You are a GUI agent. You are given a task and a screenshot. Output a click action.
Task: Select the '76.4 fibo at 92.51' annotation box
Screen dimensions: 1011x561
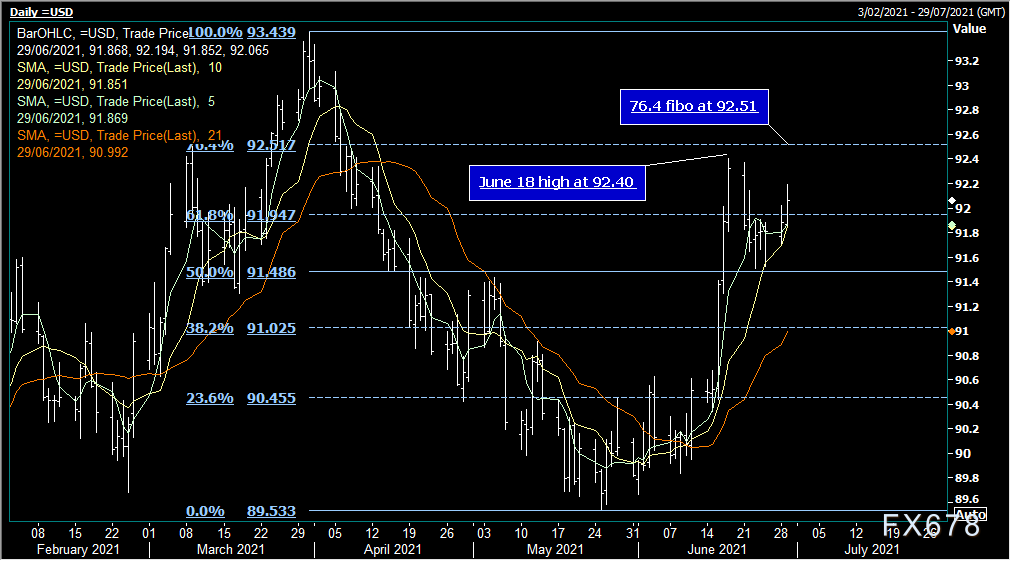point(691,105)
